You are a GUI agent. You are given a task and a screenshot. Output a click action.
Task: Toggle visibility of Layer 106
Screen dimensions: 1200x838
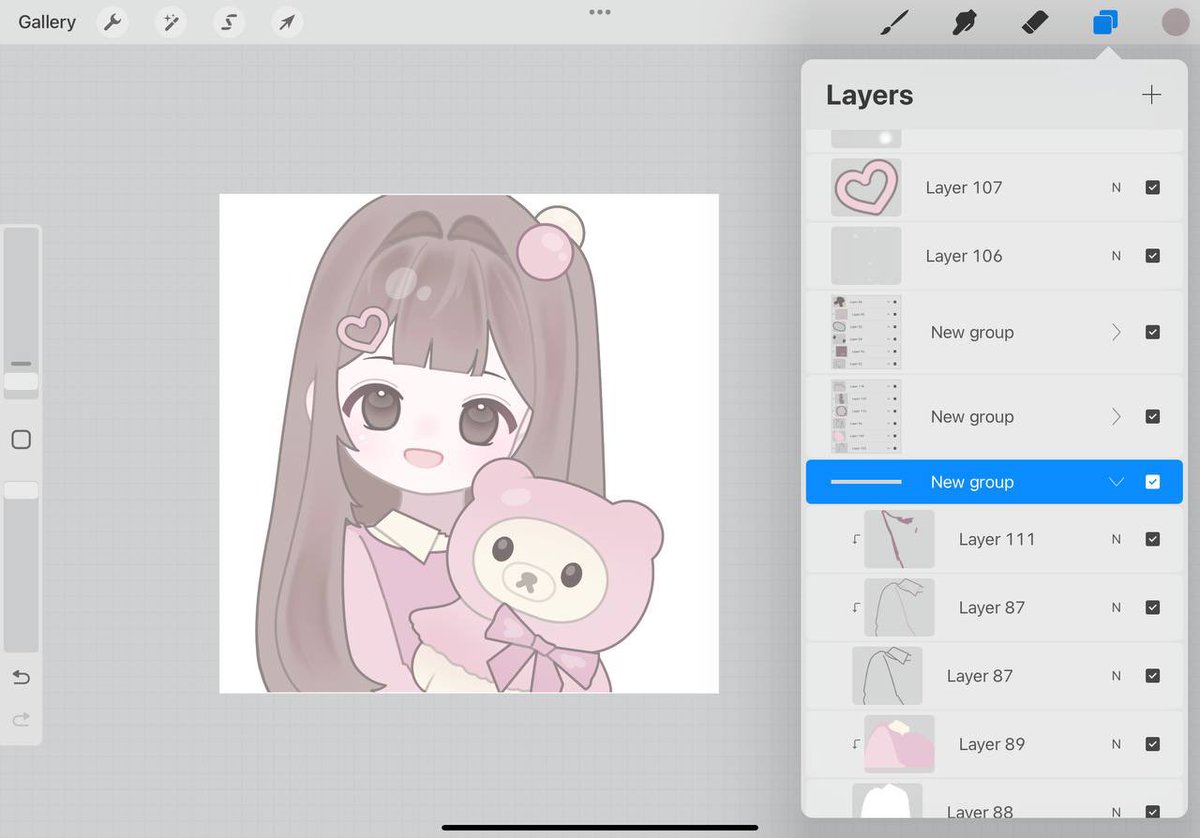[1152, 255]
